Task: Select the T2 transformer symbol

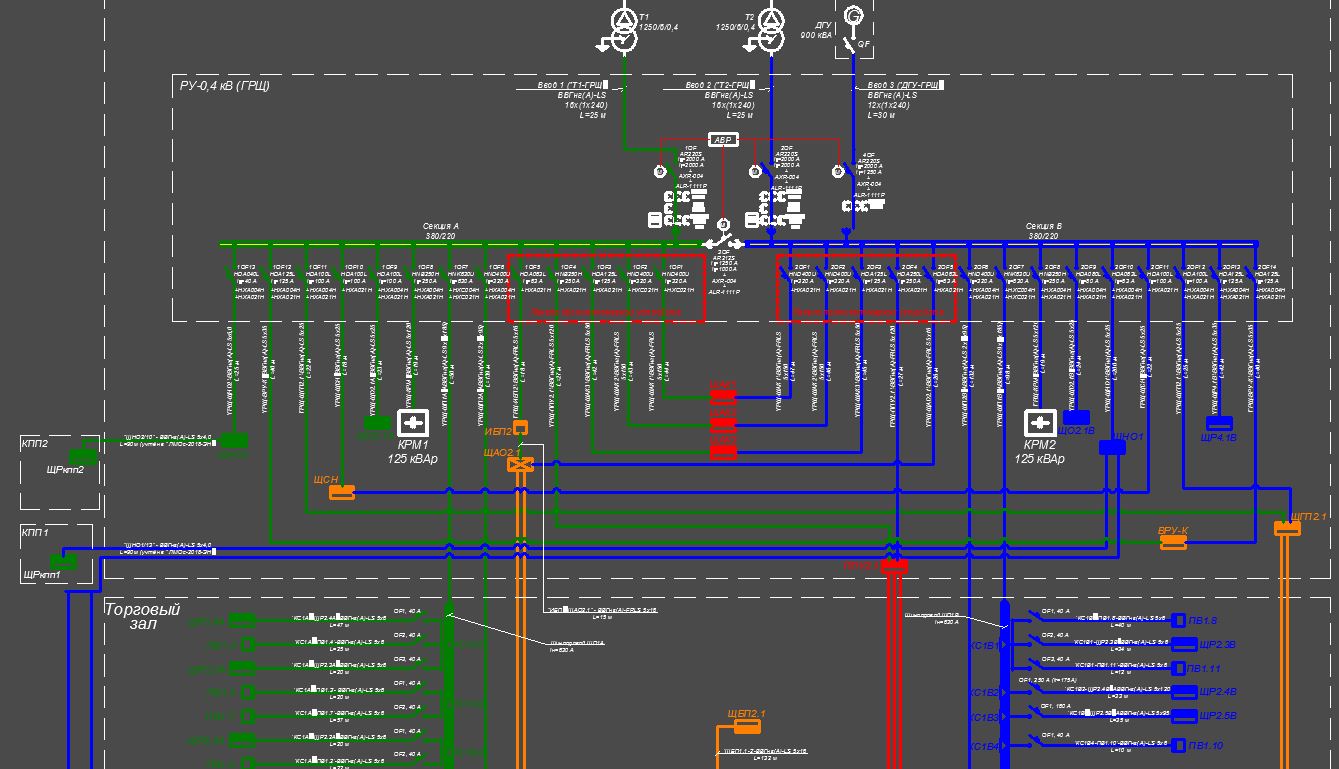Action: pyautogui.click(x=770, y=30)
